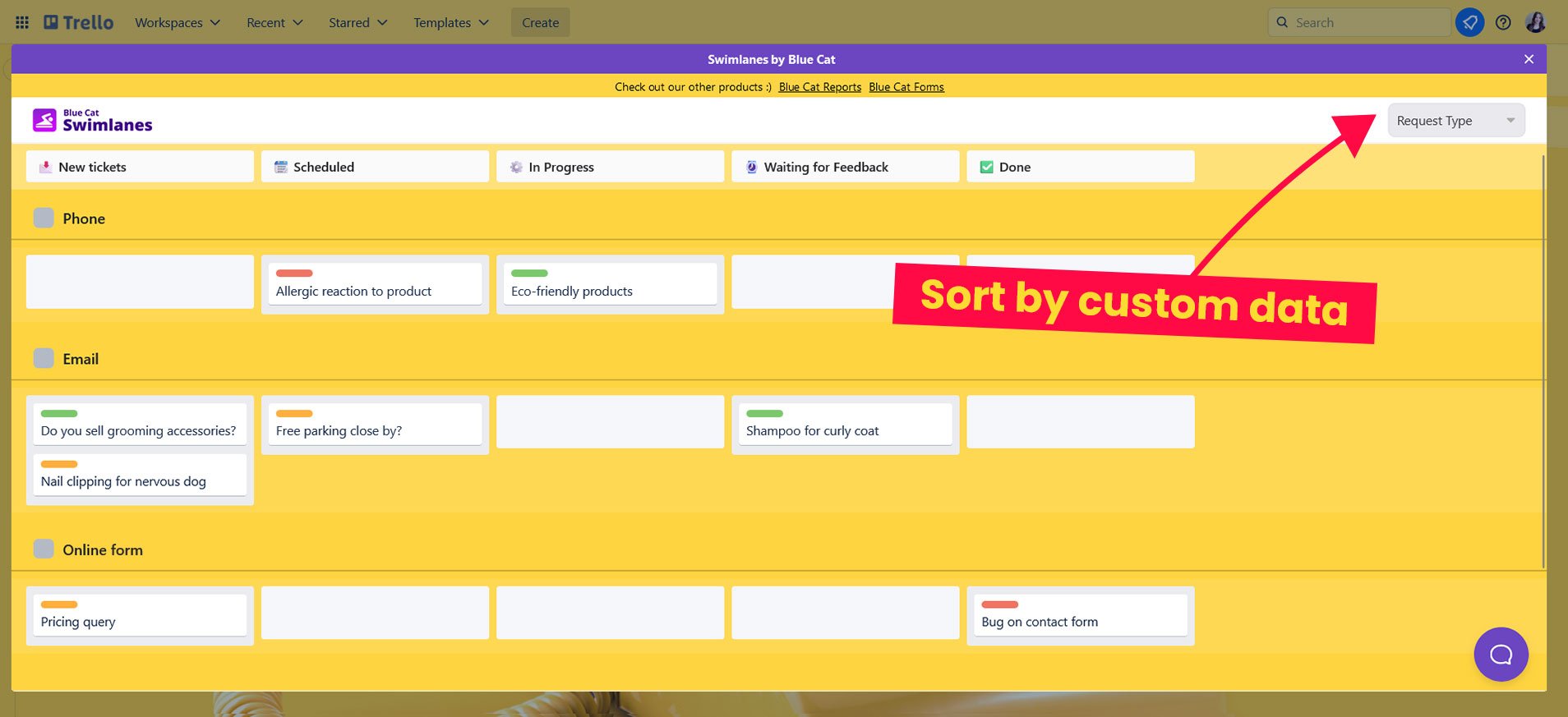This screenshot has height=717, width=1568.
Task: Open the rocket notifications icon
Action: point(1469,22)
